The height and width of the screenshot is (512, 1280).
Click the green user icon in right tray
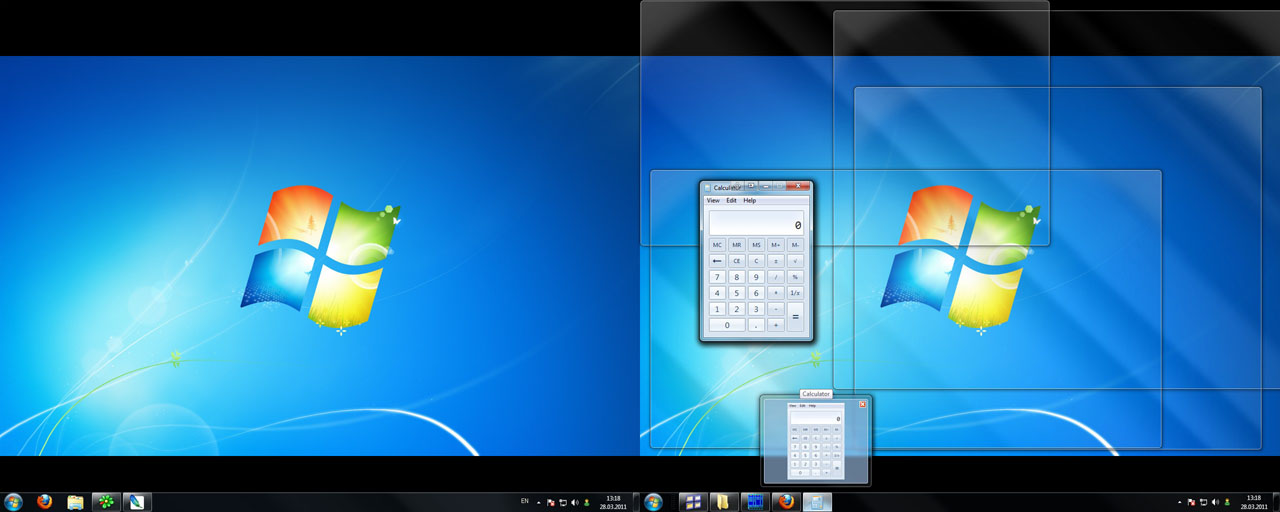[x=1227, y=502]
